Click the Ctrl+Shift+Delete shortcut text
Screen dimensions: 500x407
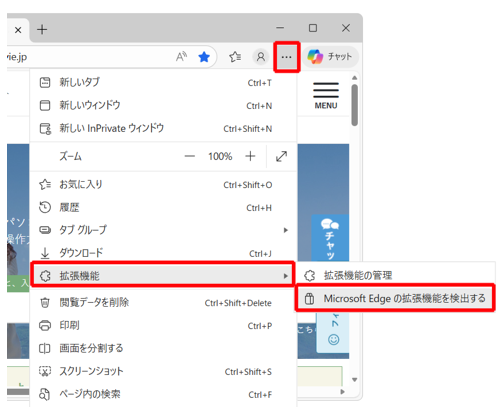point(238,303)
